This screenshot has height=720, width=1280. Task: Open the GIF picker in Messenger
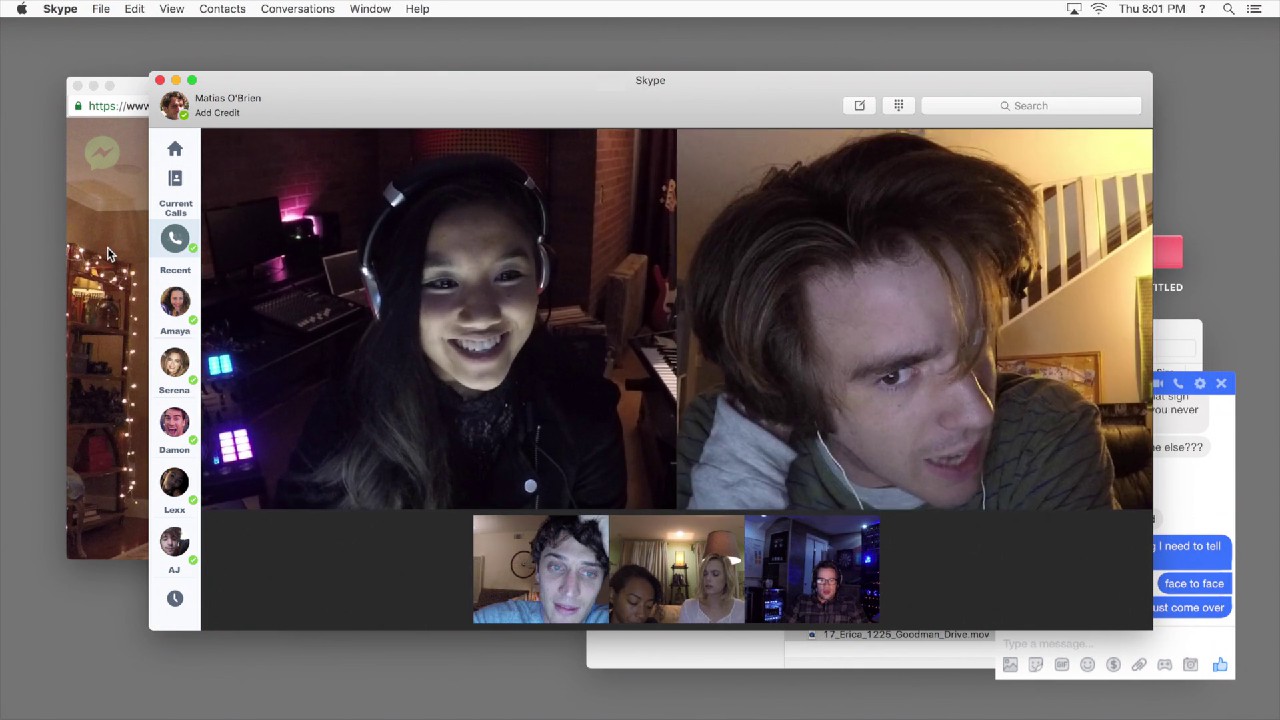1062,665
